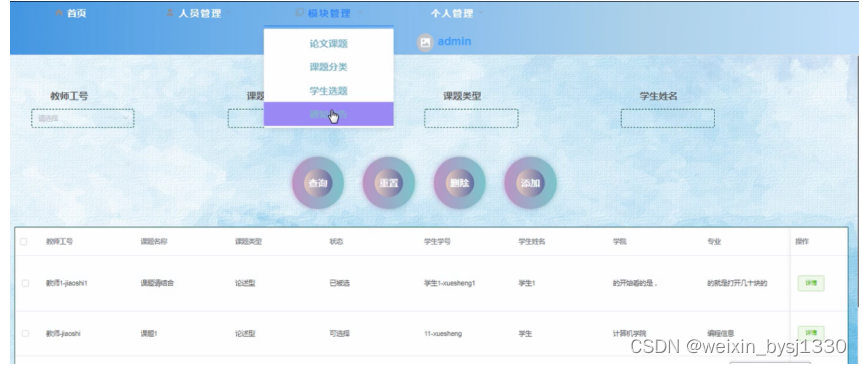Image resolution: width=862 pixels, height=366 pixels.
Task: Click the 11-xuesheng cell
Action: coord(443,334)
